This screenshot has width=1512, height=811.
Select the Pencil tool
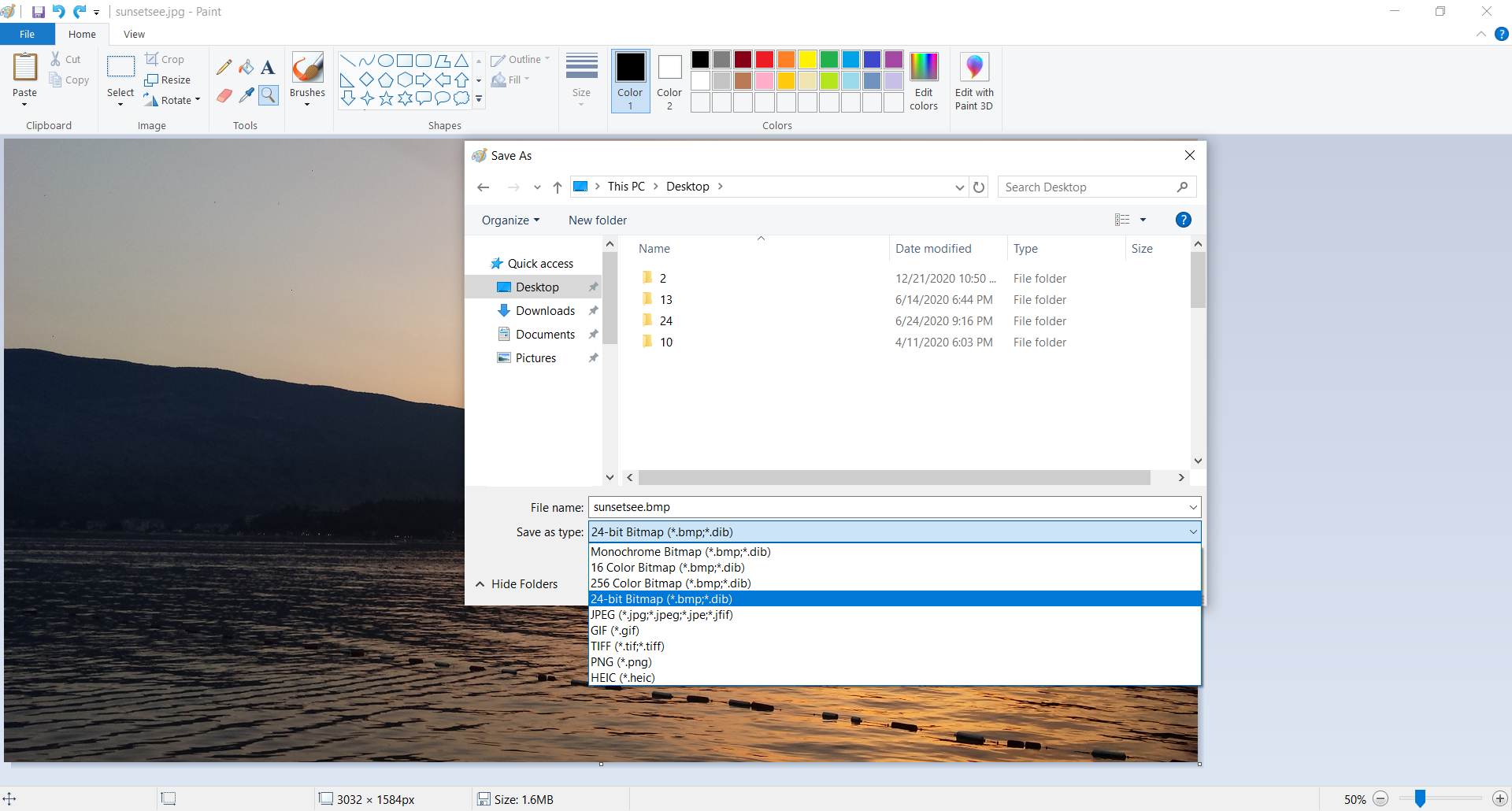click(224, 68)
